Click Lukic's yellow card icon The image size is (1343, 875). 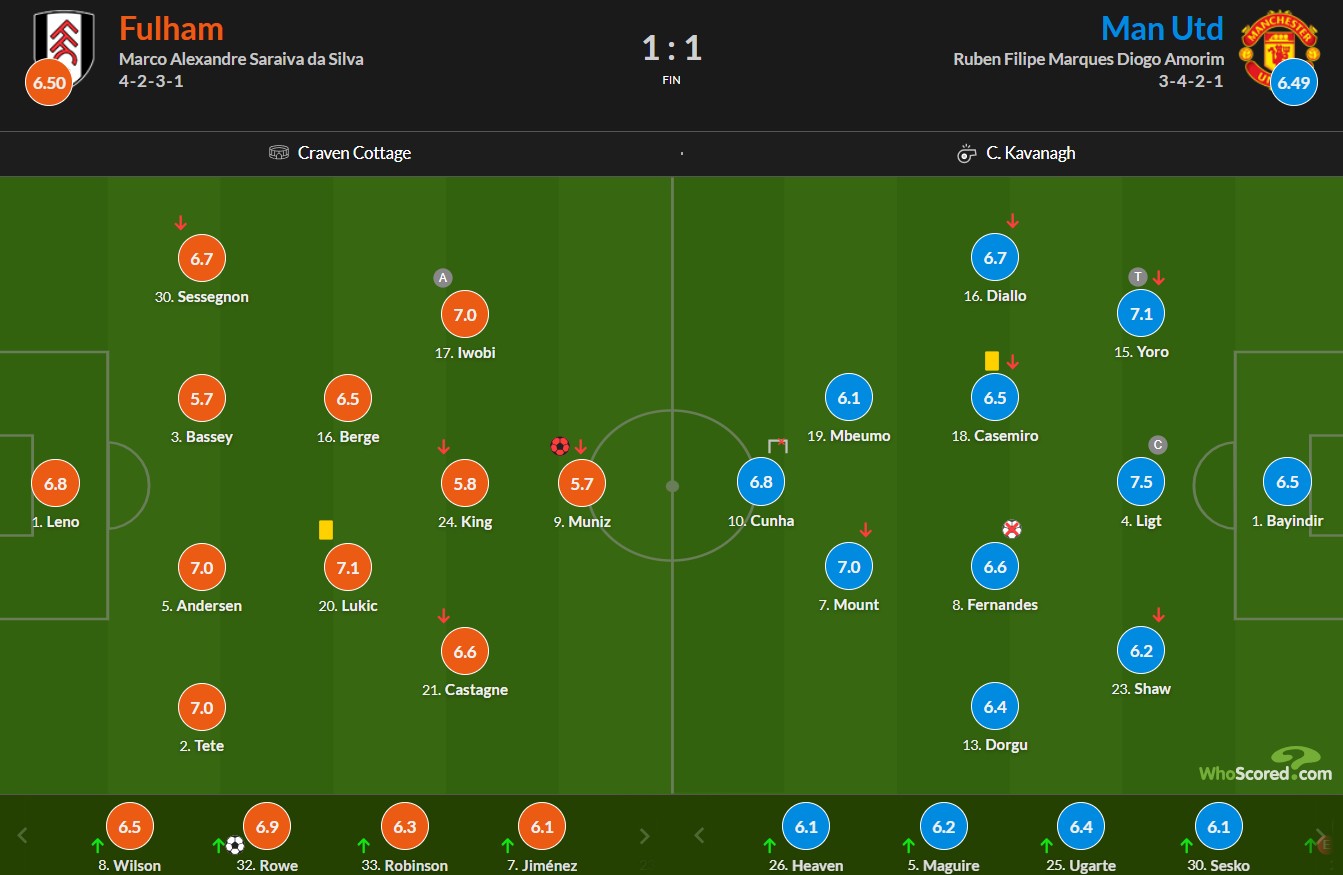pyautogui.click(x=325, y=530)
